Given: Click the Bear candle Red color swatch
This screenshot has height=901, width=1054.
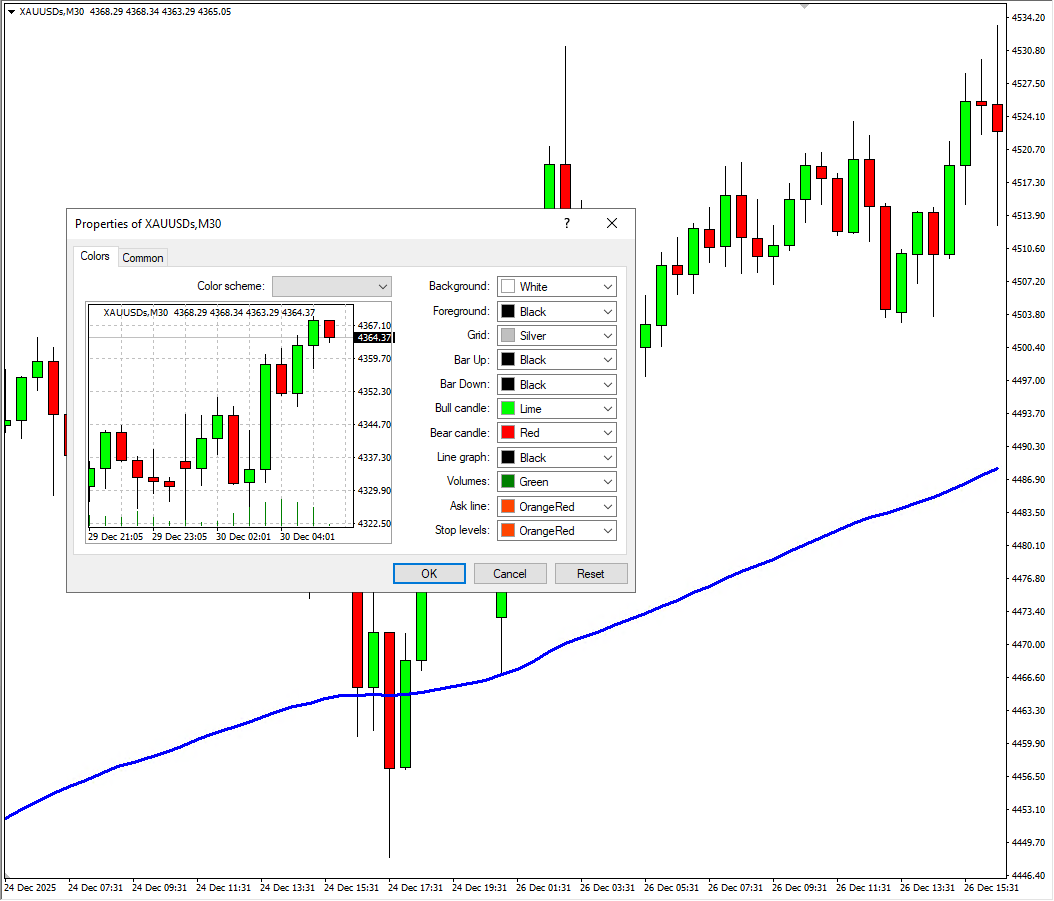Looking at the screenshot, I should pos(508,433).
